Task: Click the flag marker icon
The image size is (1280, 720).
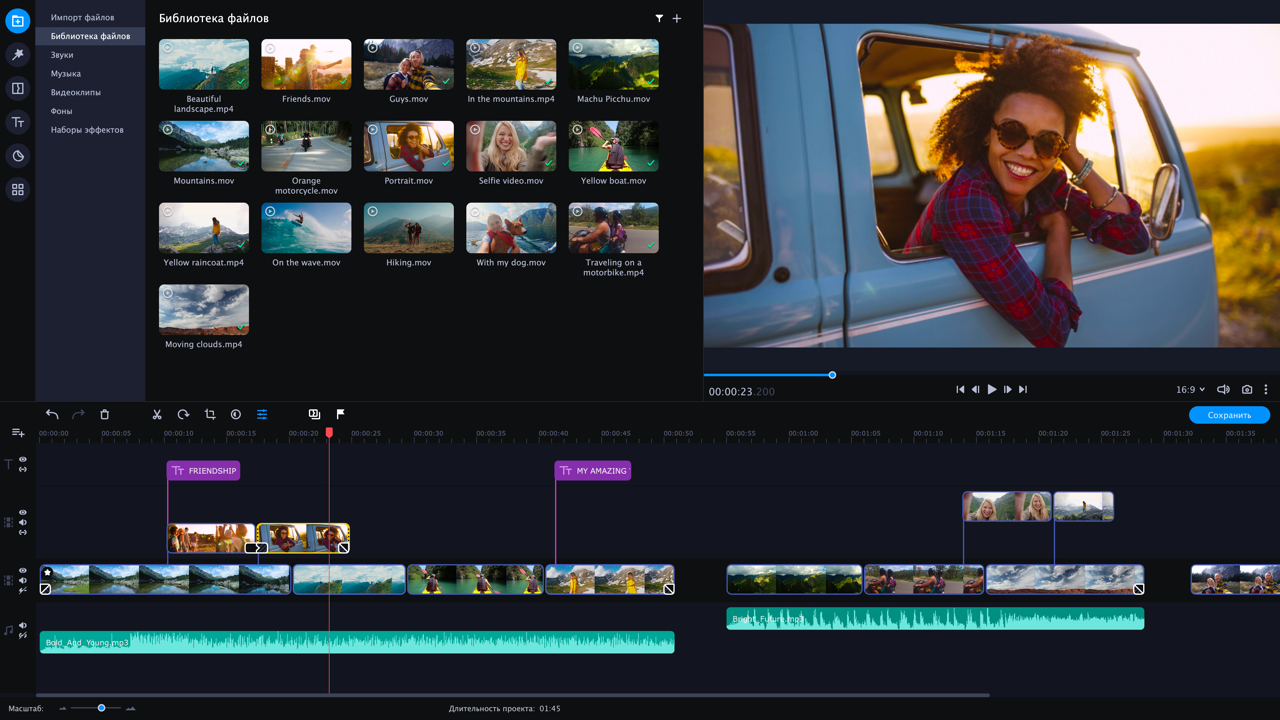Action: click(x=340, y=414)
